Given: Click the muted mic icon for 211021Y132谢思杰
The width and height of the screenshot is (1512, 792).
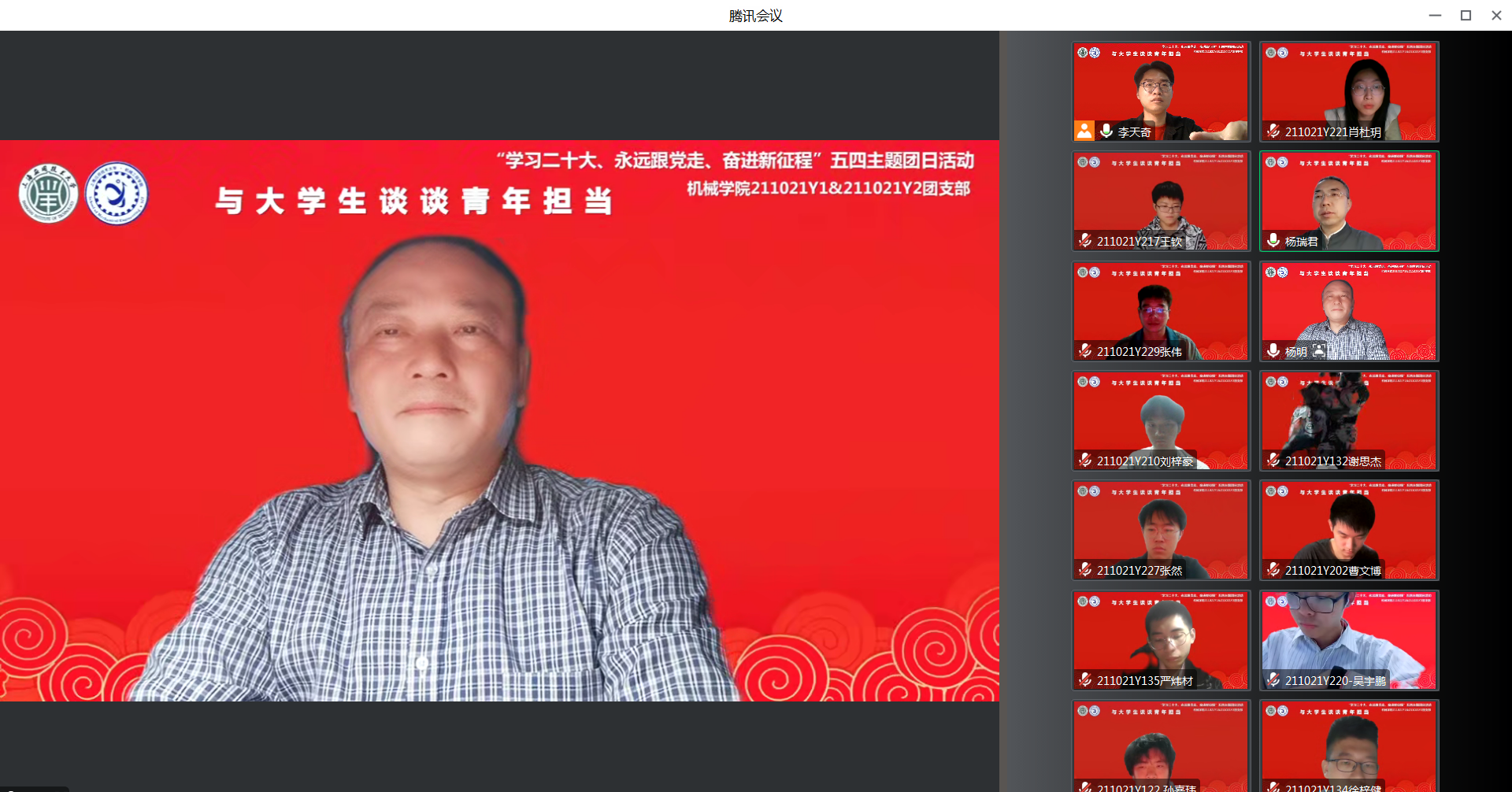Looking at the screenshot, I should pyautogui.click(x=1273, y=461).
